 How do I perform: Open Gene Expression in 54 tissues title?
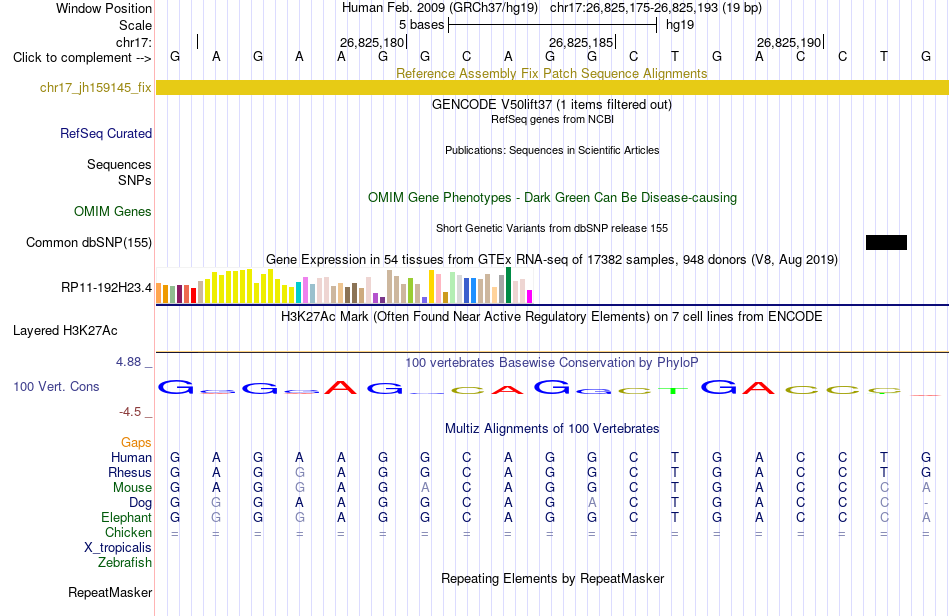(x=551, y=259)
